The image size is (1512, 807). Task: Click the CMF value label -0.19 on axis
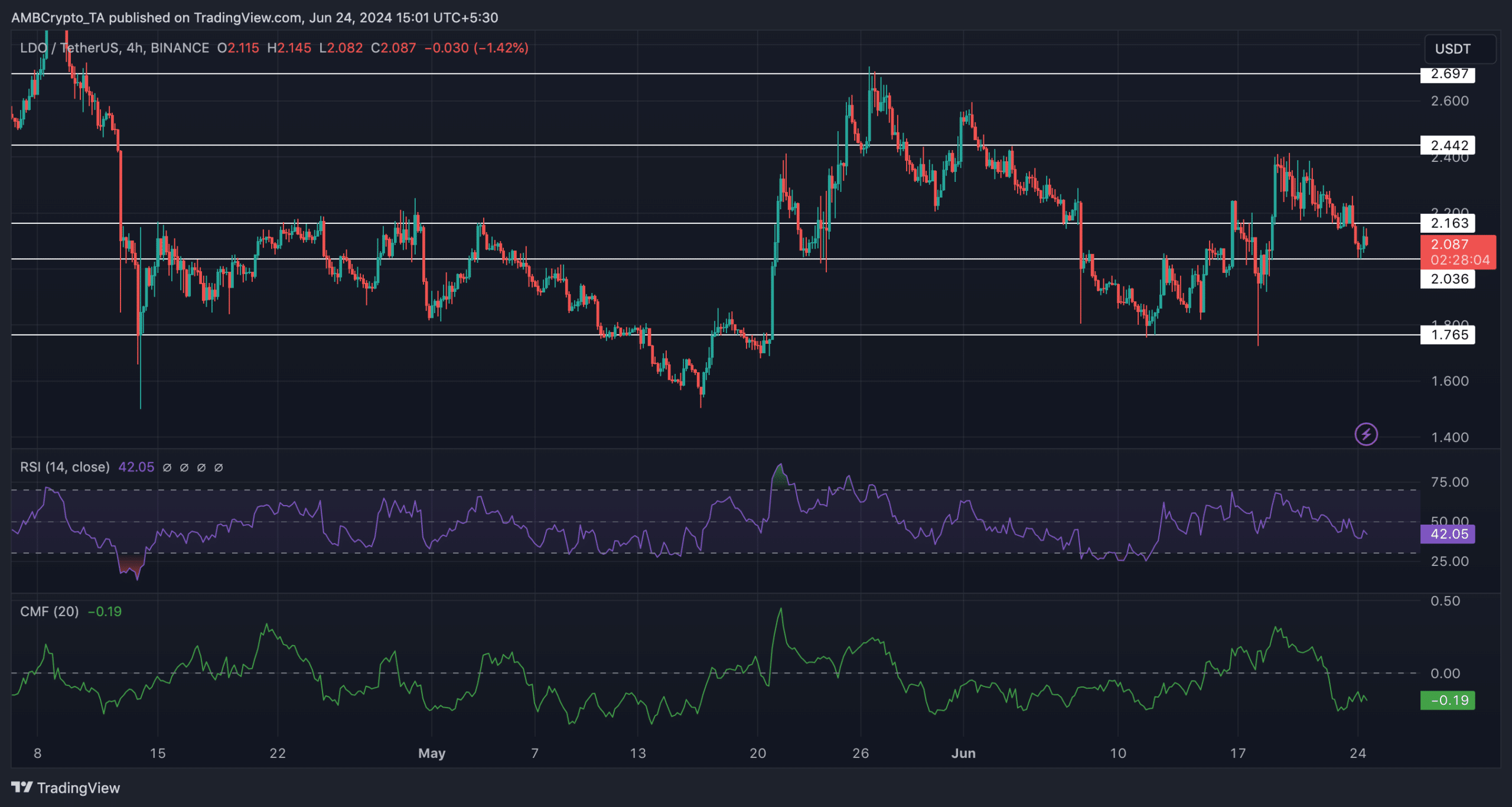(x=1448, y=701)
